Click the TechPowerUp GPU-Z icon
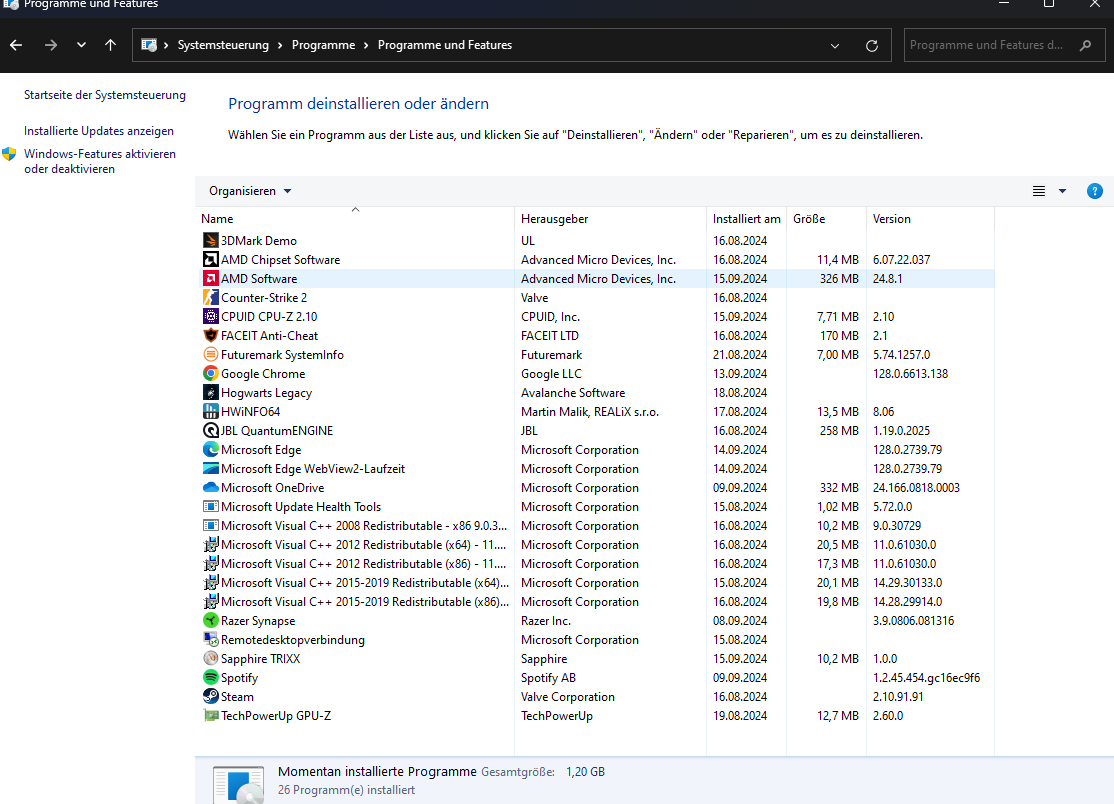The width and height of the screenshot is (1114, 804). pyautogui.click(x=210, y=716)
